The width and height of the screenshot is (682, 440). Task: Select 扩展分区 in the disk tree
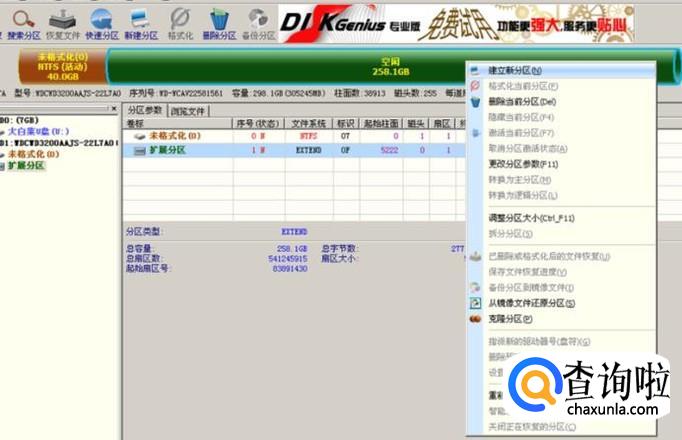pos(26,166)
